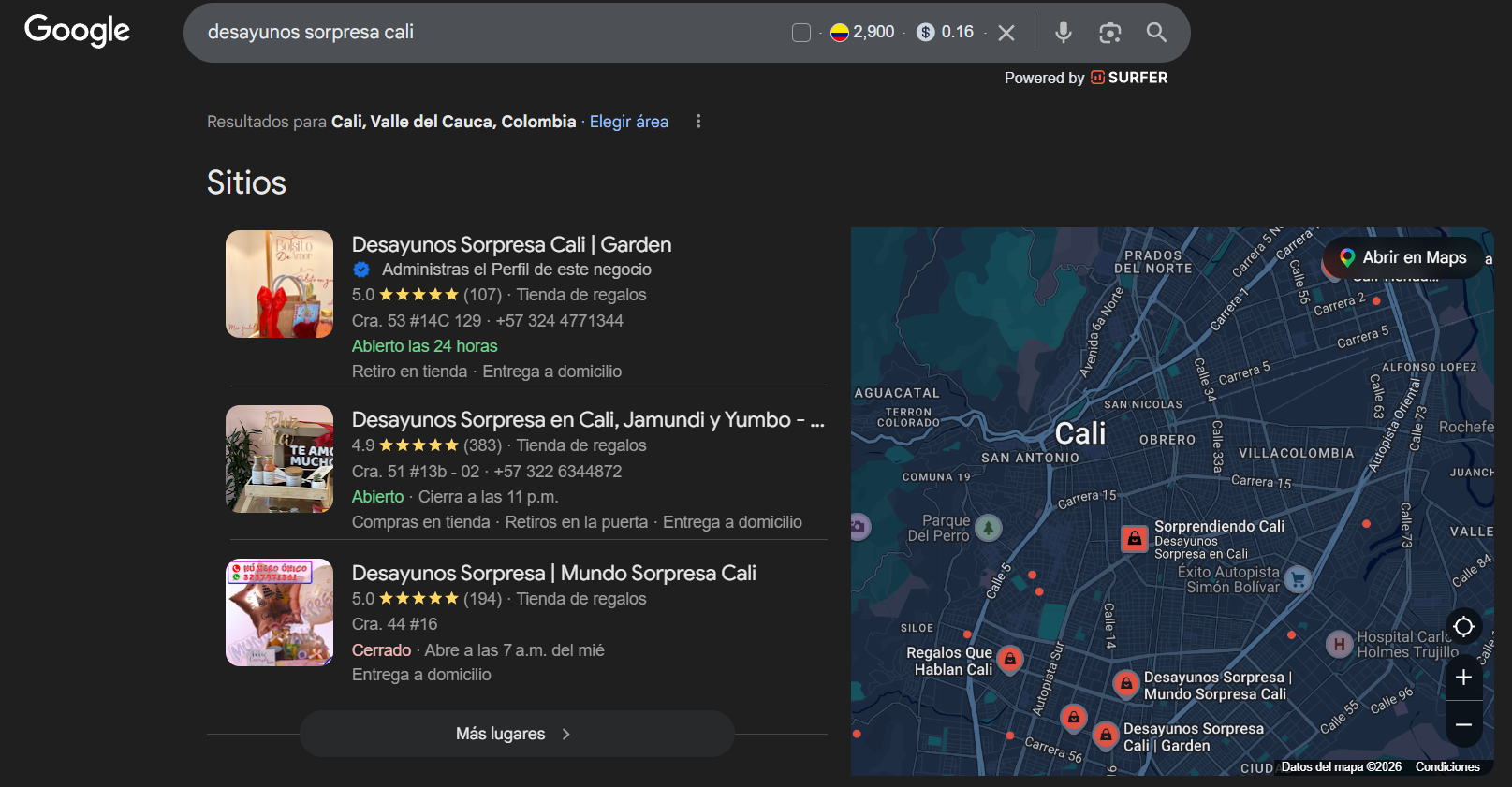Open three-dot options next to Elegir área
The image size is (1512, 787).
(x=698, y=122)
